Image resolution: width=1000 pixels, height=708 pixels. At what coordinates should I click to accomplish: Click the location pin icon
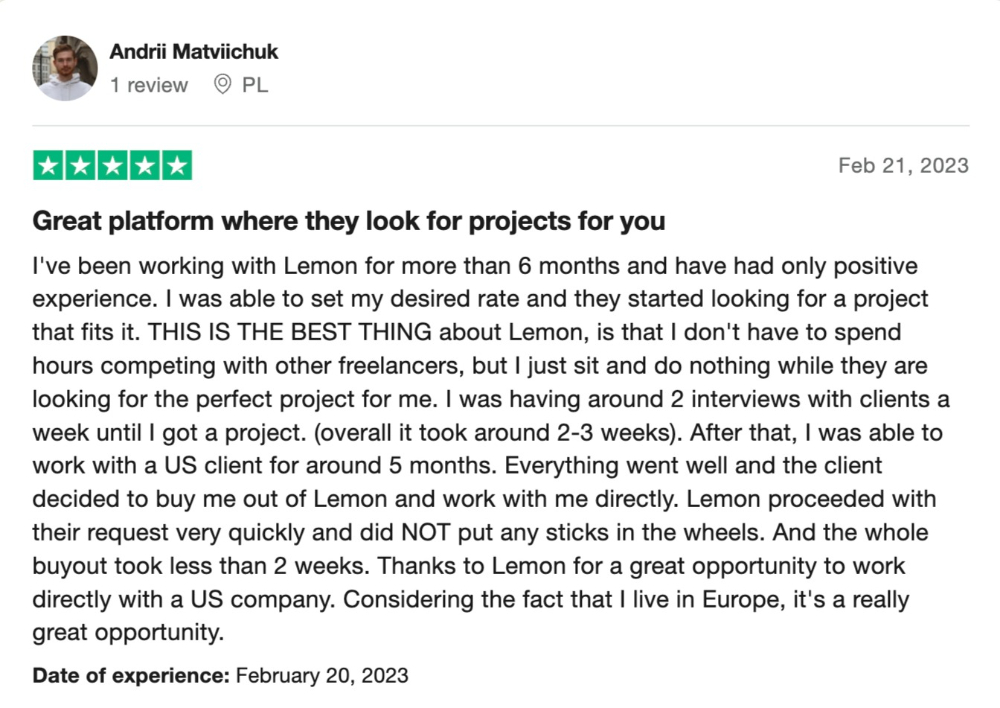222,84
